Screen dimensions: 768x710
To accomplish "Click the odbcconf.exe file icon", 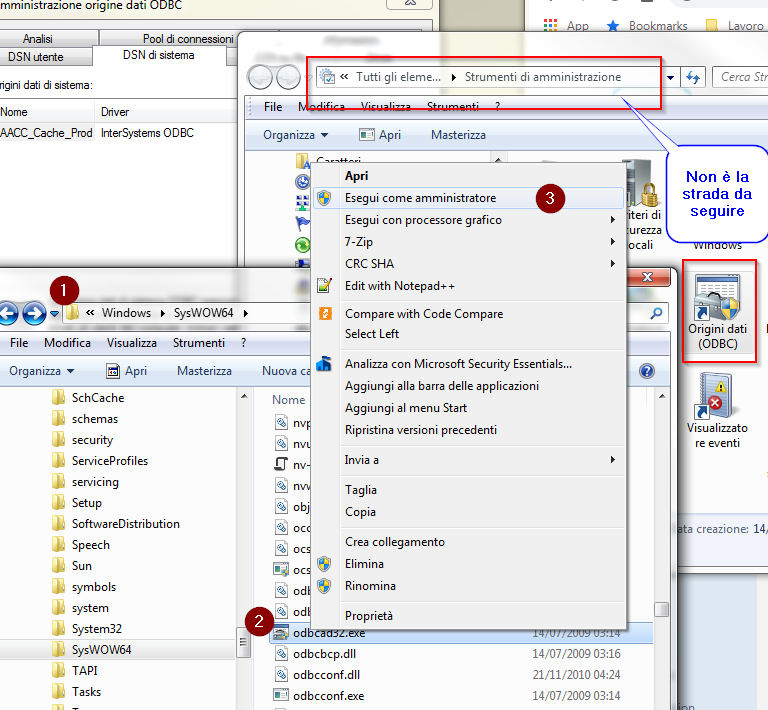I will click(281, 695).
